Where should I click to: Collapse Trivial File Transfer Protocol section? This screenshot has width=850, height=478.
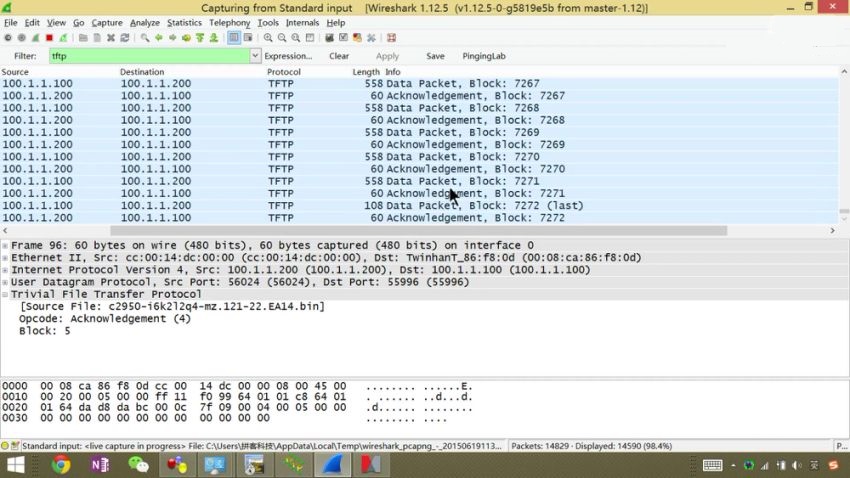click(x=5, y=294)
